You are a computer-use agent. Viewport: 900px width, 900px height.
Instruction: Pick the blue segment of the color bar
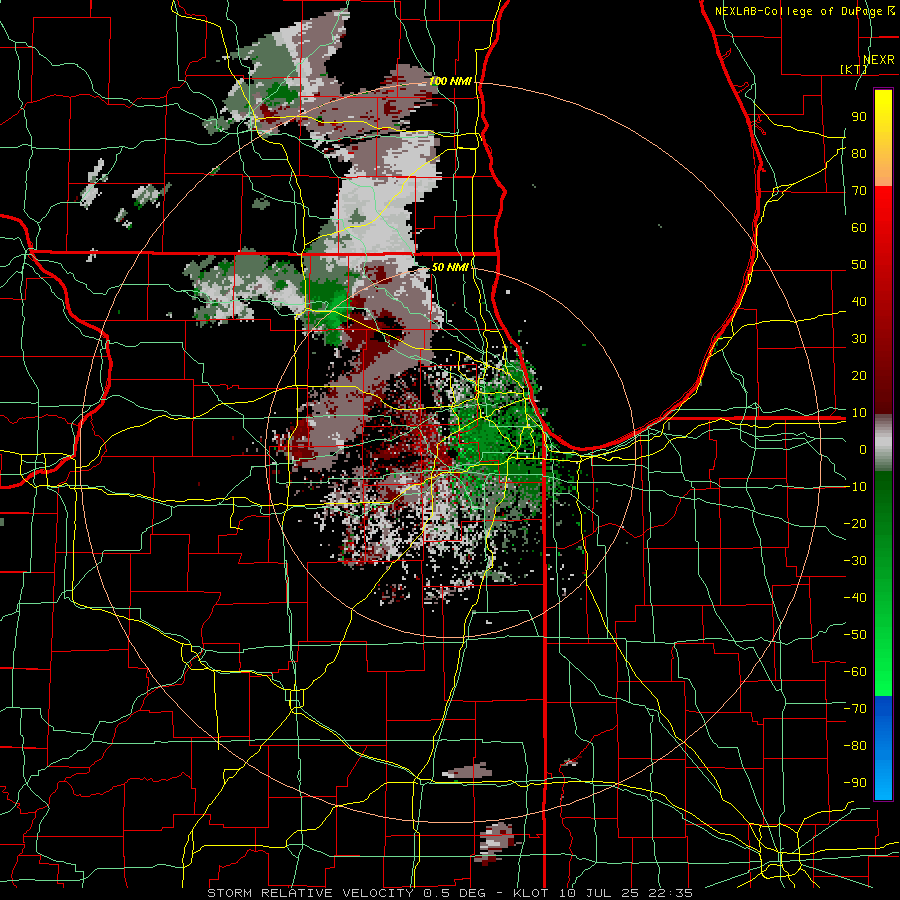click(883, 747)
